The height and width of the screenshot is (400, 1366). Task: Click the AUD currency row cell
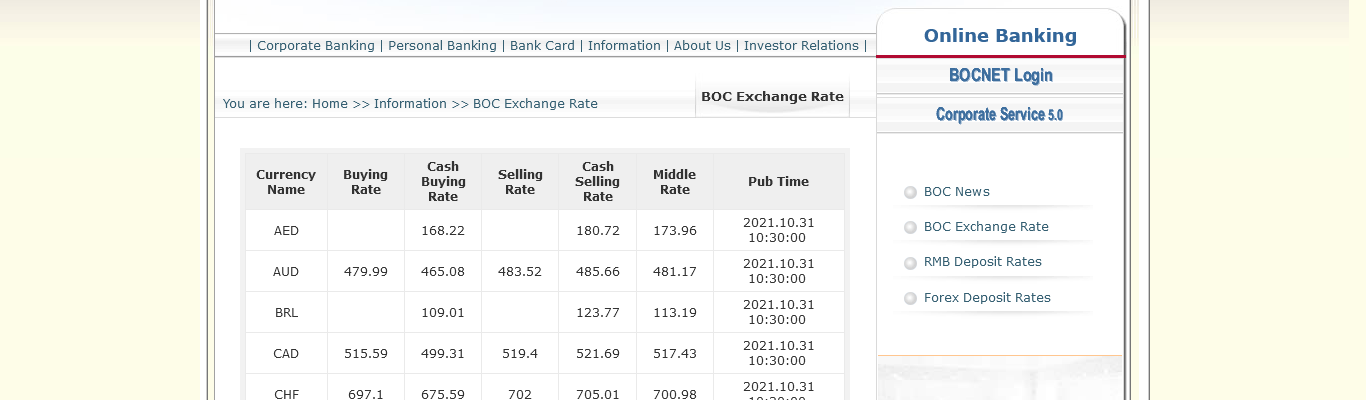pyautogui.click(x=286, y=272)
